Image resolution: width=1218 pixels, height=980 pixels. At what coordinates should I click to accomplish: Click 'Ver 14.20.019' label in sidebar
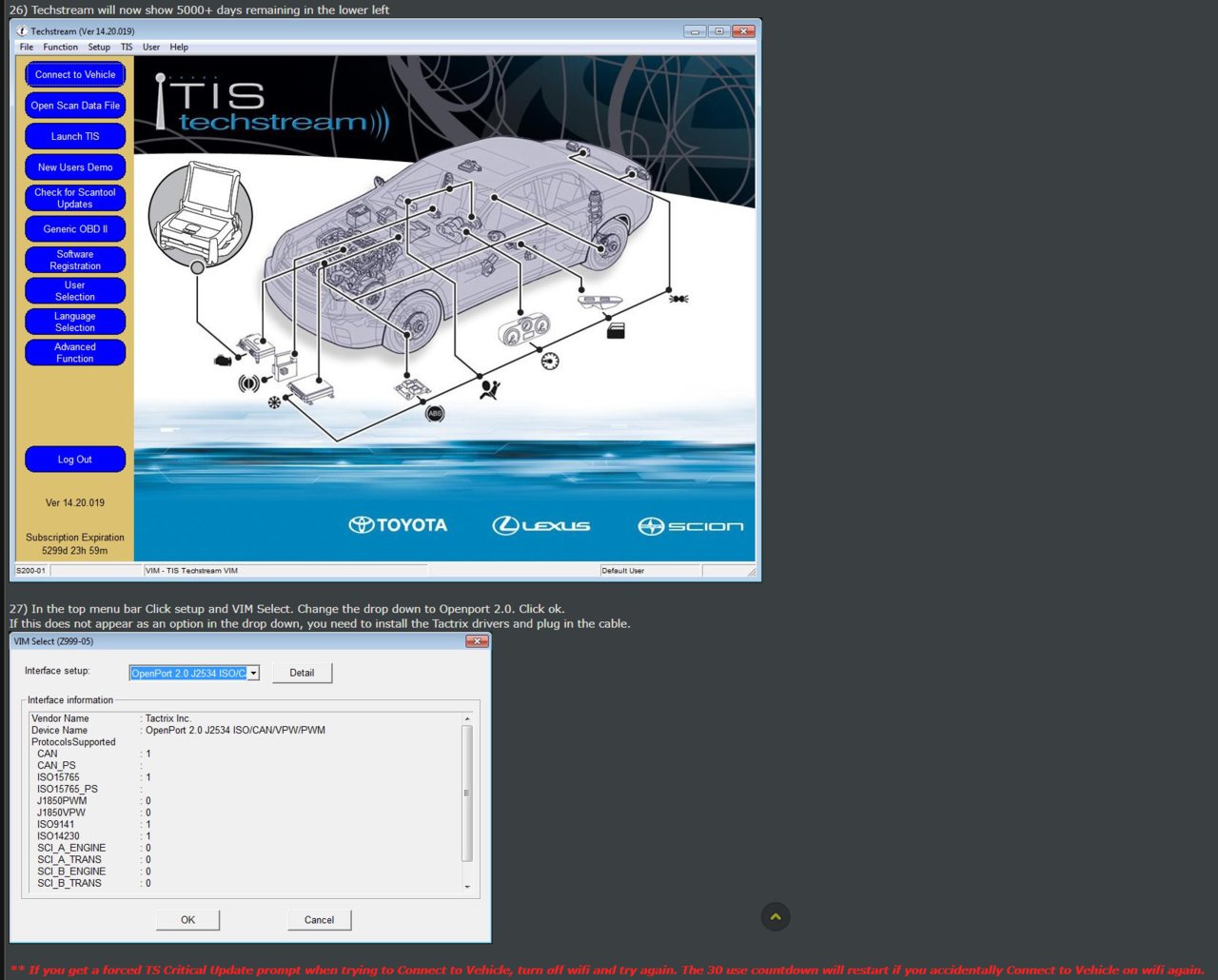(x=75, y=503)
